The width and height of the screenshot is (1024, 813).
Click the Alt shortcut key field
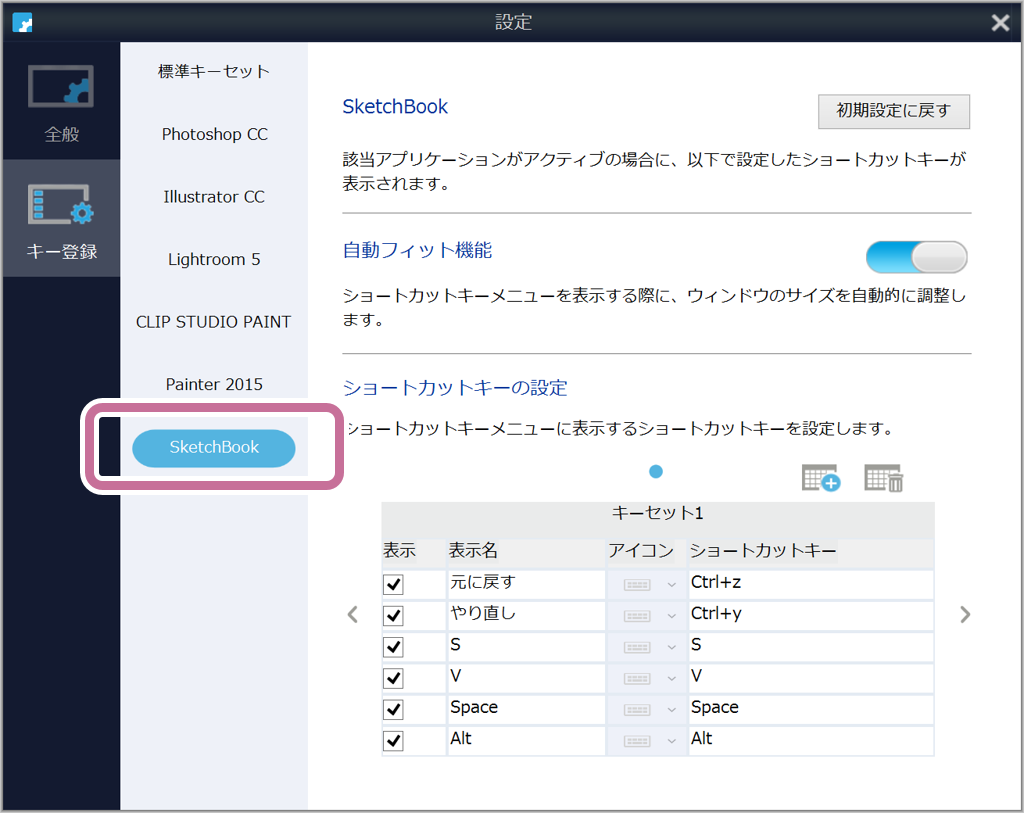(x=811, y=741)
